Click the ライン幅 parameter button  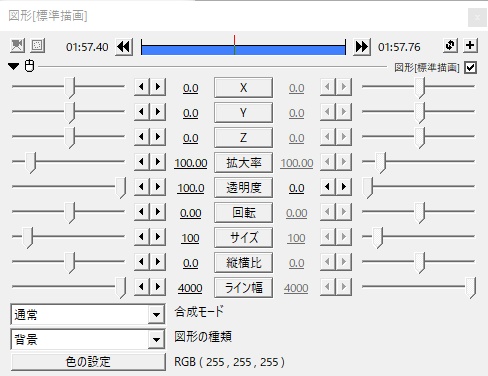pos(243,288)
